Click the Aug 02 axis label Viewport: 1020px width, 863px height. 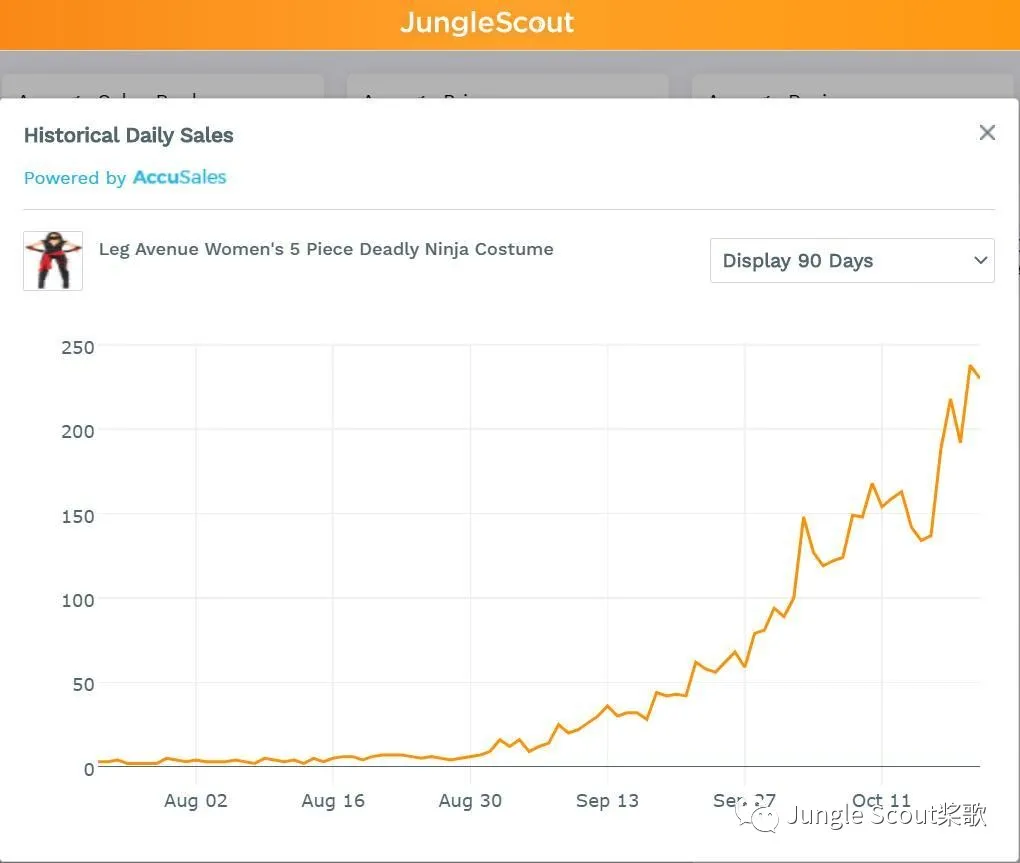pyautogui.click(x=196, y=801)
